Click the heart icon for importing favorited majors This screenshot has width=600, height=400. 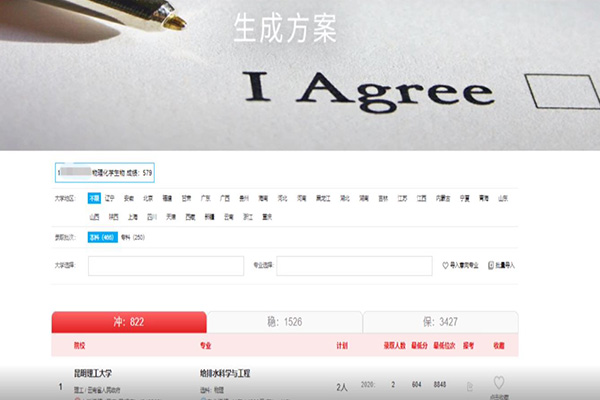(445, 265)
